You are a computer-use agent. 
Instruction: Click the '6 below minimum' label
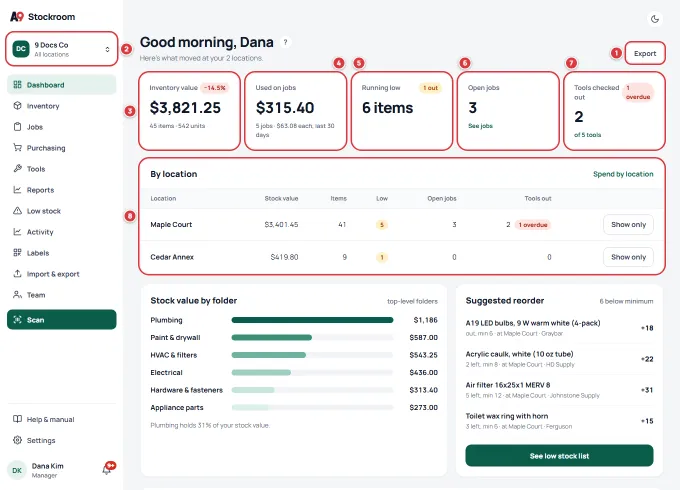pos(626,301)
